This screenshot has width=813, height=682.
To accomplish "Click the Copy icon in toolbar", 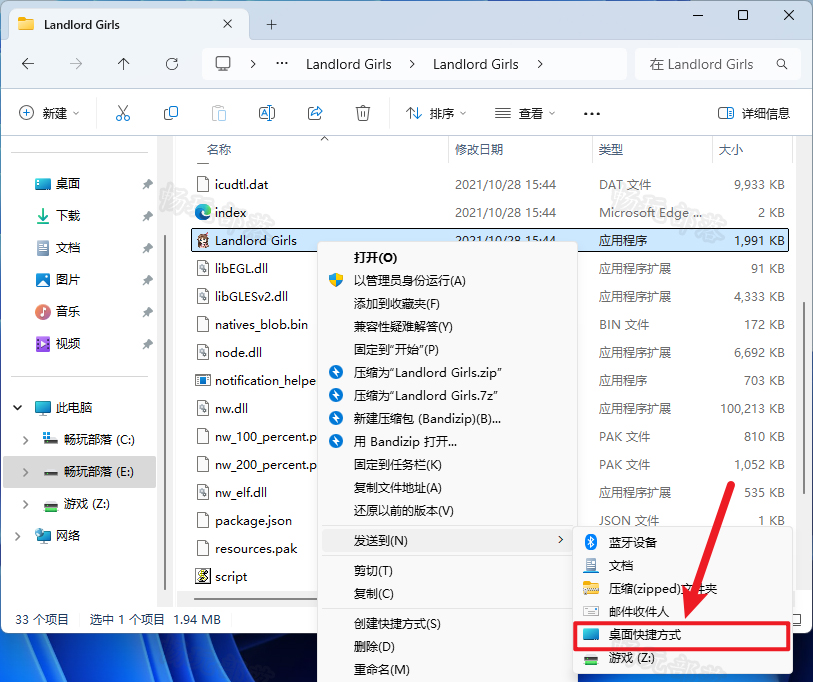I will (x=171, y=113).
